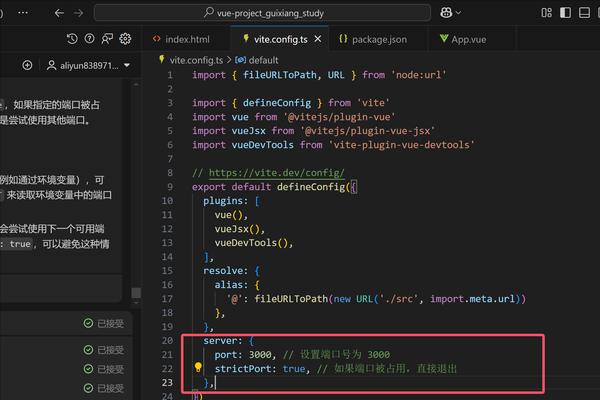Viewport: 600px width, 400px height.
Task: Click the chat panel scrollbar thumb
Action: [x=136, y=293]
